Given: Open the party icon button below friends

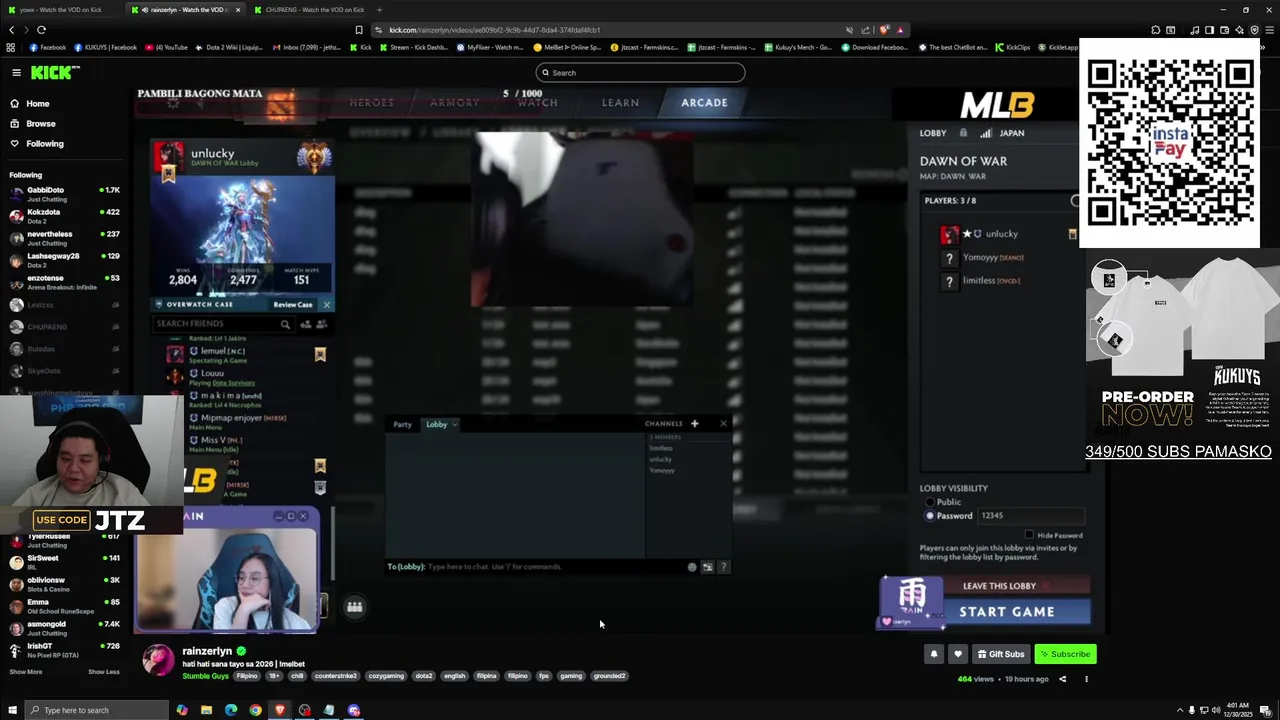Looking at the screenshot, I should pyautogui.click(x=354, y=606).
